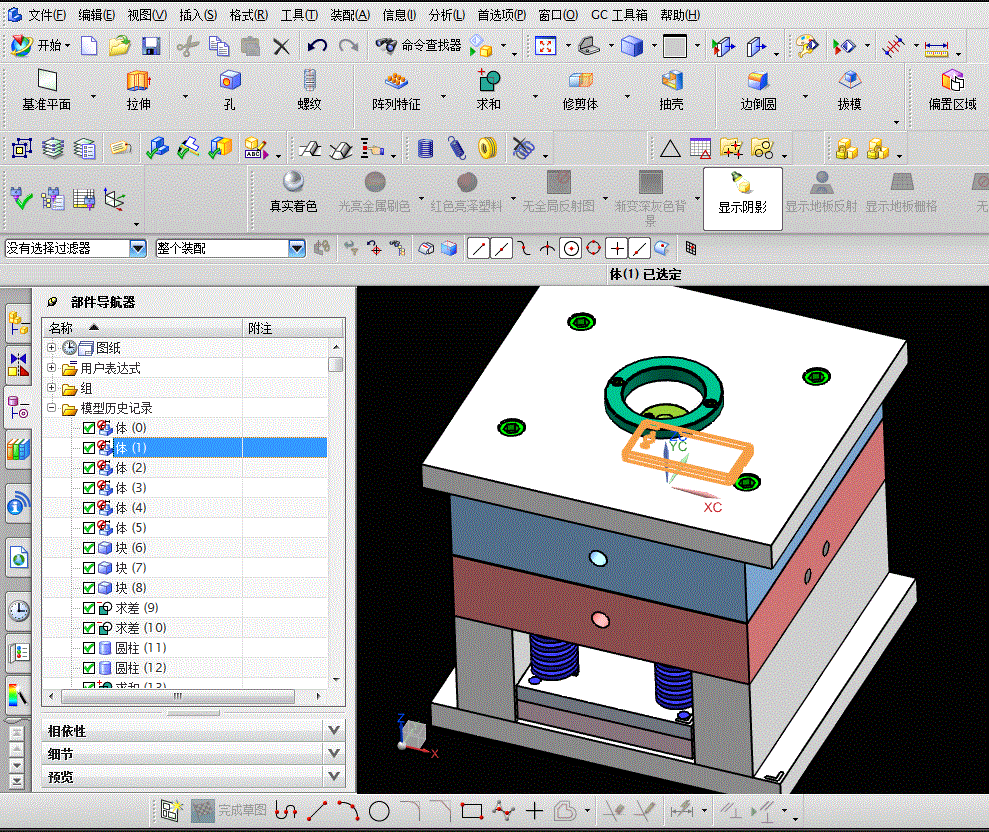The image size is (989, 832).
Task: Uncheck the 体 (0) feature checkbox
Action: point(89,428)
